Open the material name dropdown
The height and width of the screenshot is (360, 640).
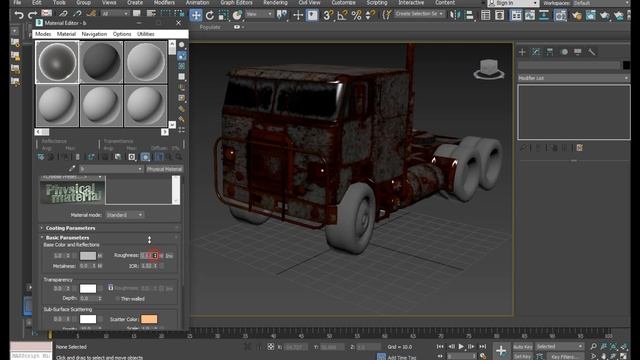111,169
